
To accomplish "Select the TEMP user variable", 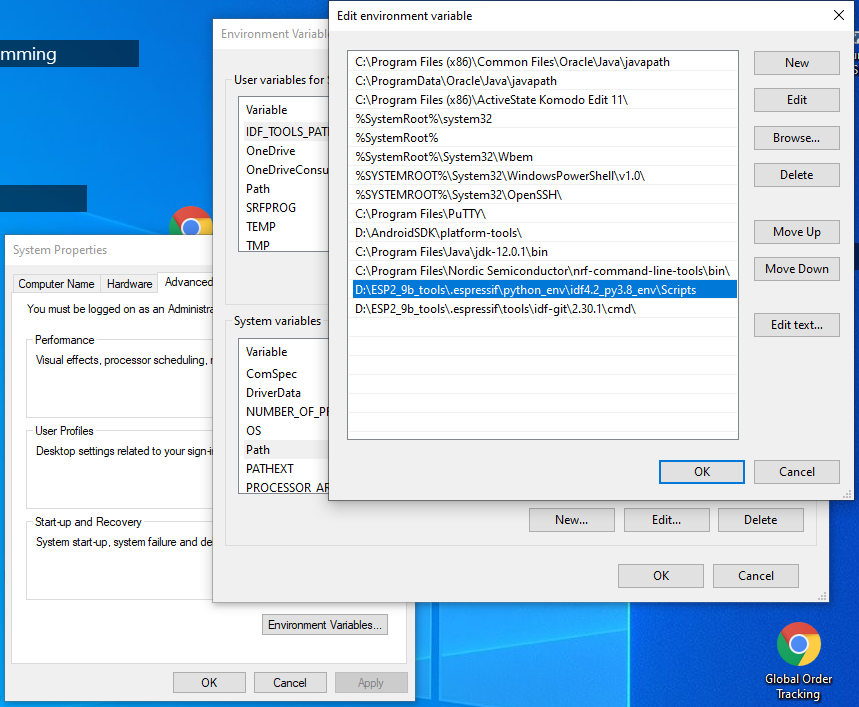I will coord(285,227).
